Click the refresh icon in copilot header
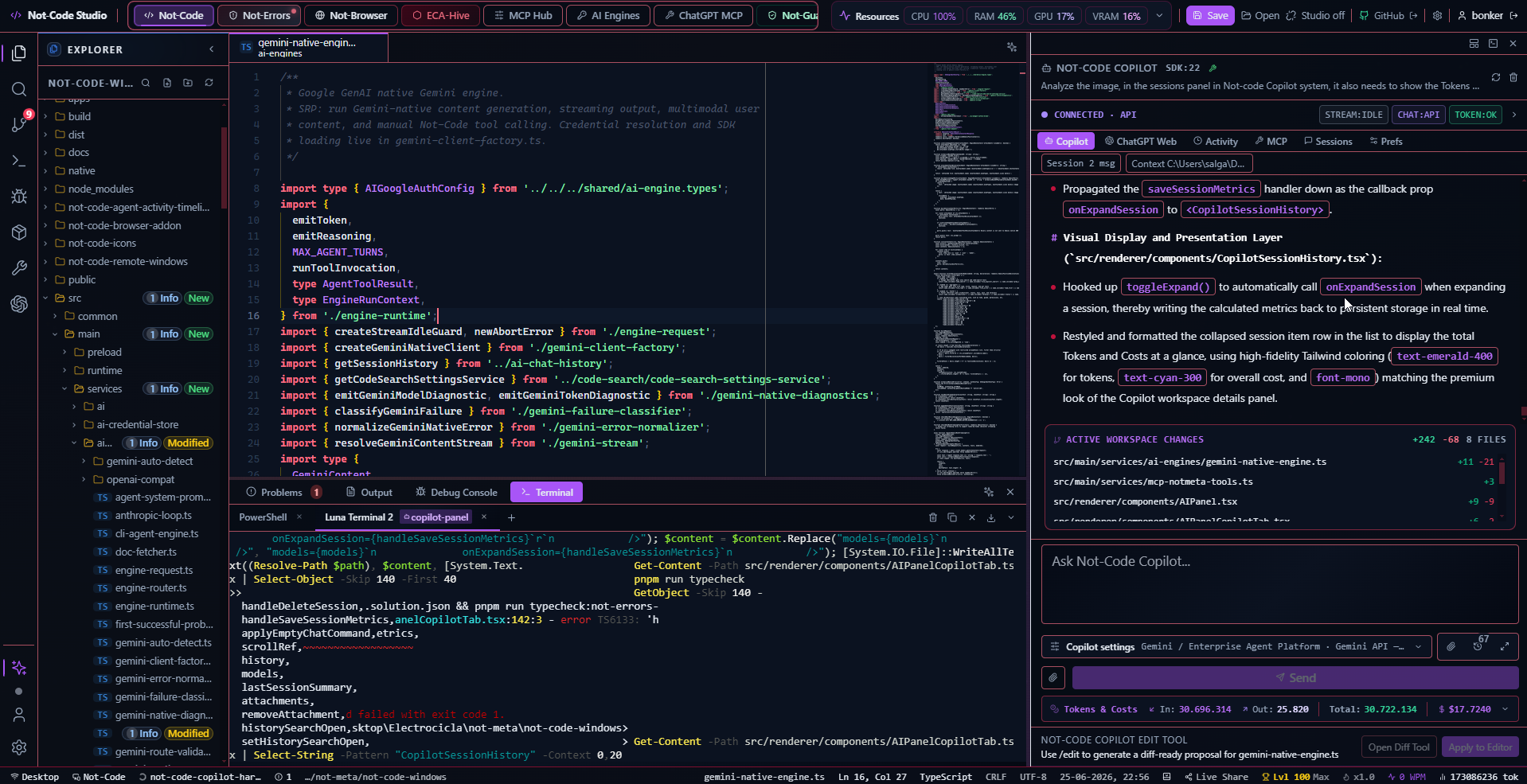The height and width of the screenshot is (784, 1527). coord(1496,77)
